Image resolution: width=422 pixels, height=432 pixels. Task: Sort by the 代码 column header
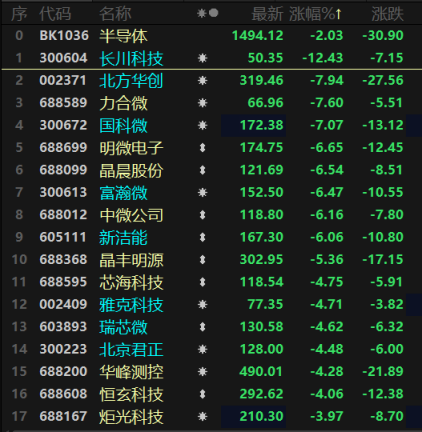click(x=55, y=14)
